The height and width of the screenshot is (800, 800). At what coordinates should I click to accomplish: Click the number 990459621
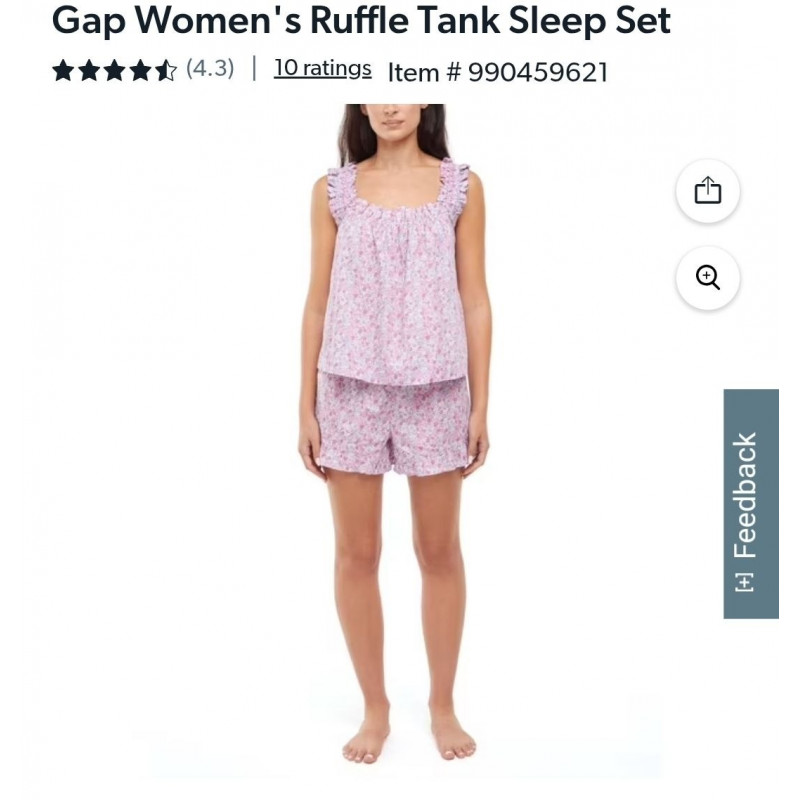click(x=538, y=72)
